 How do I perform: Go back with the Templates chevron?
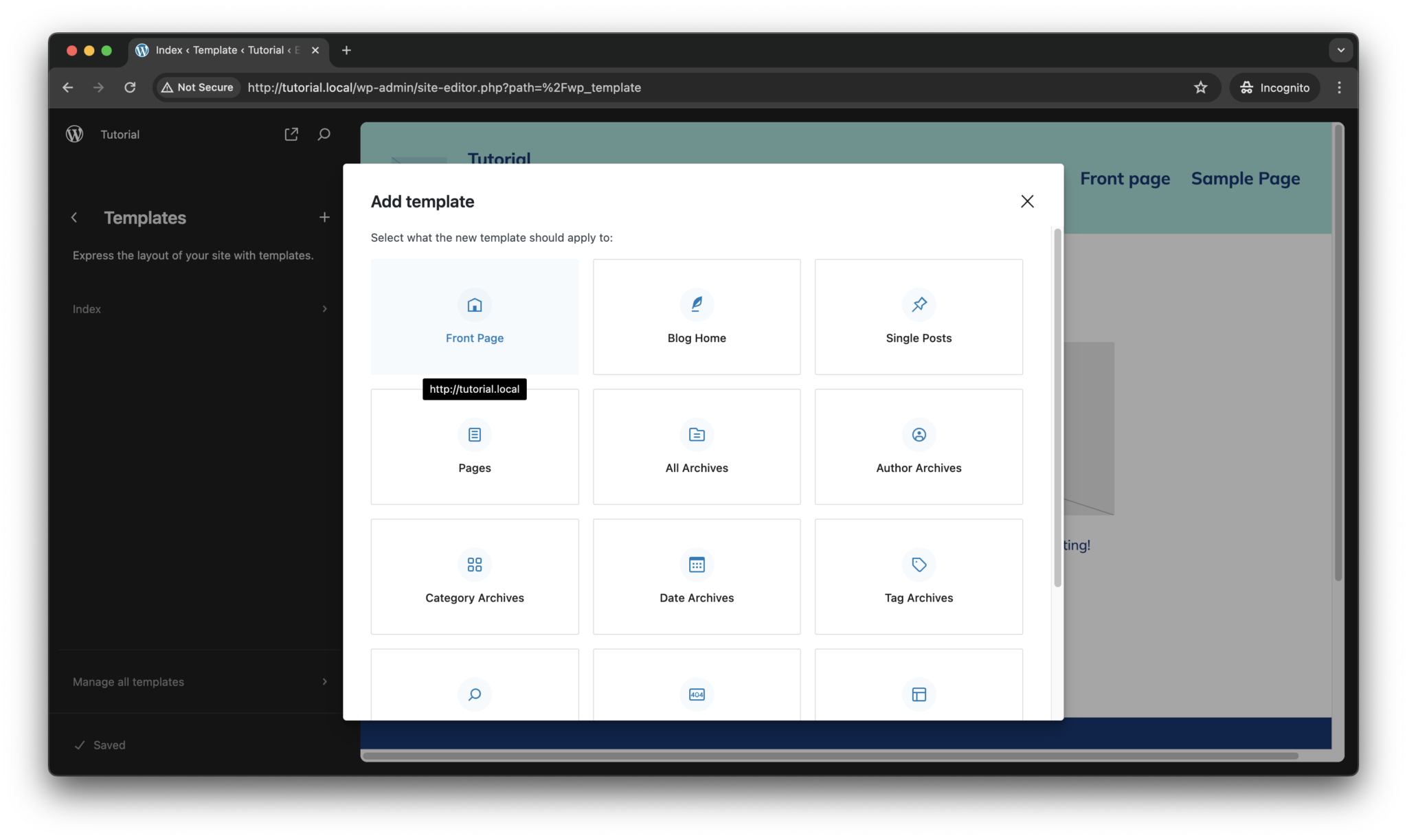[x=74, y=218]
